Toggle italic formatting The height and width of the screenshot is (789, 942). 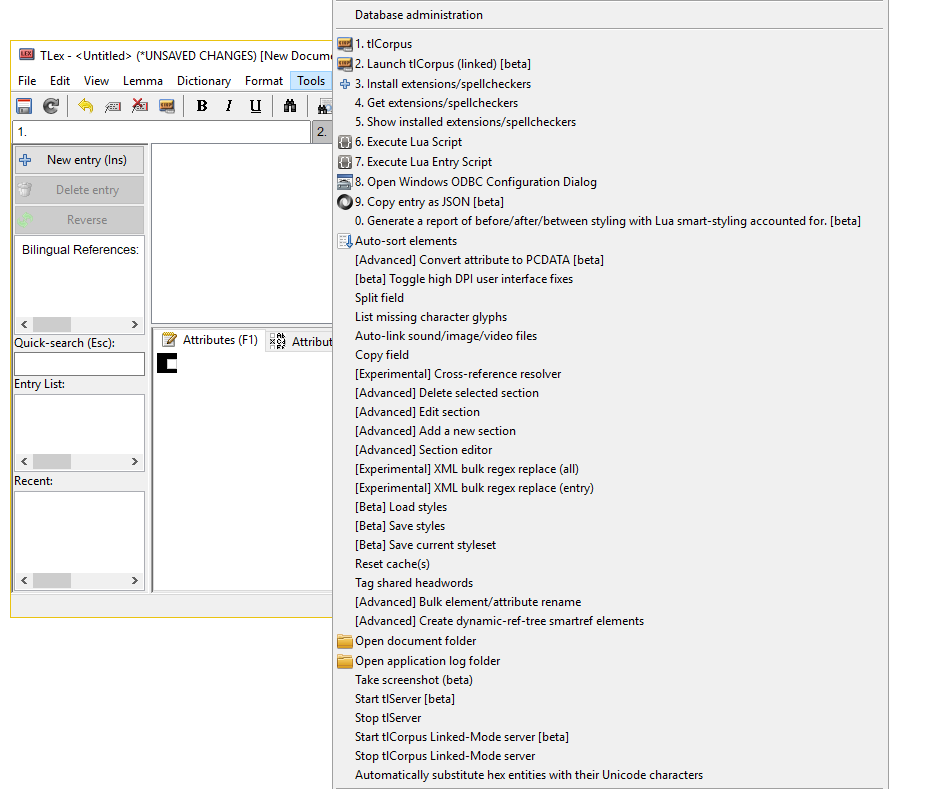[x=228, y=106]
